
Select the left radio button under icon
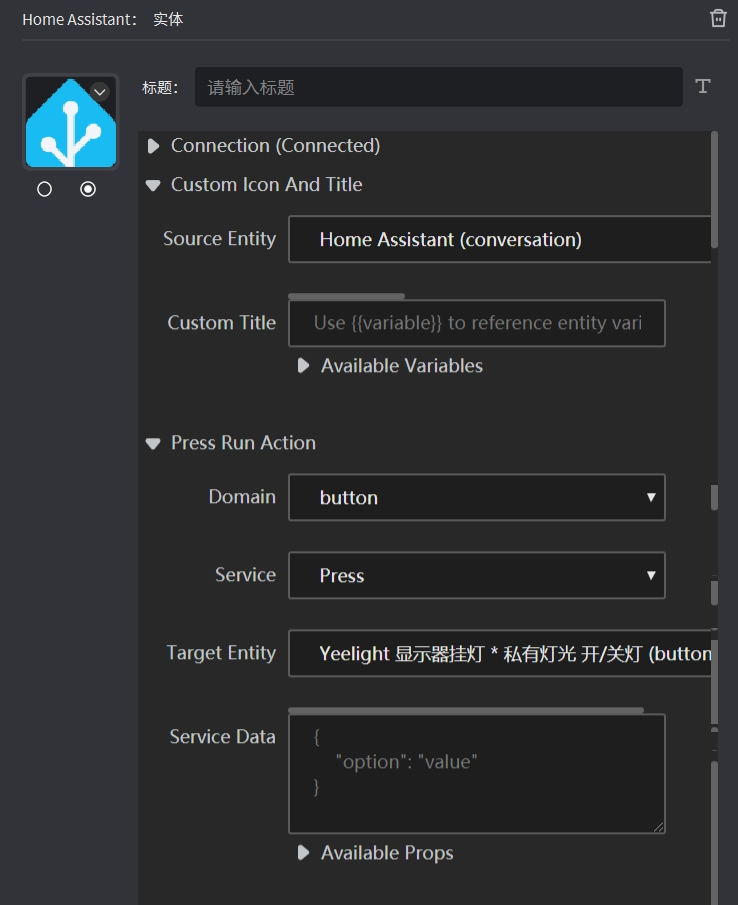[44, 189]
